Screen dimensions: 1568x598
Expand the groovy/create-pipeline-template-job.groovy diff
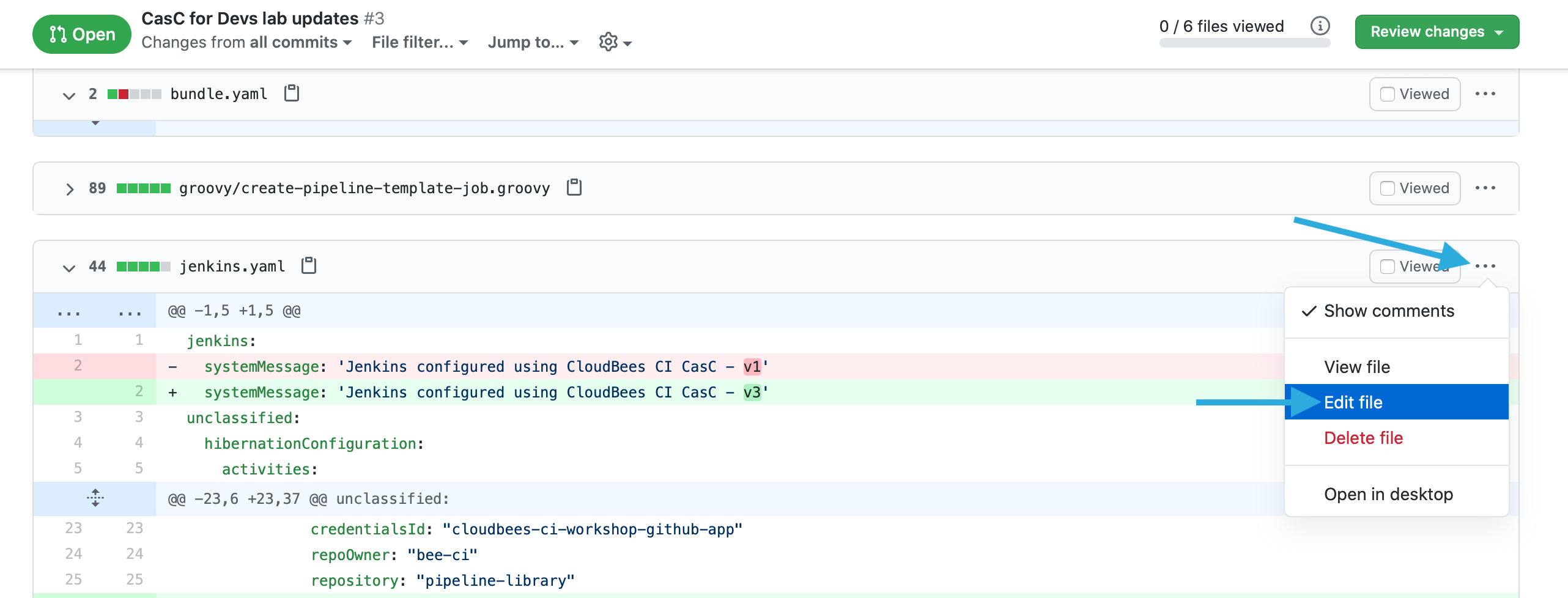click(70, 188)
